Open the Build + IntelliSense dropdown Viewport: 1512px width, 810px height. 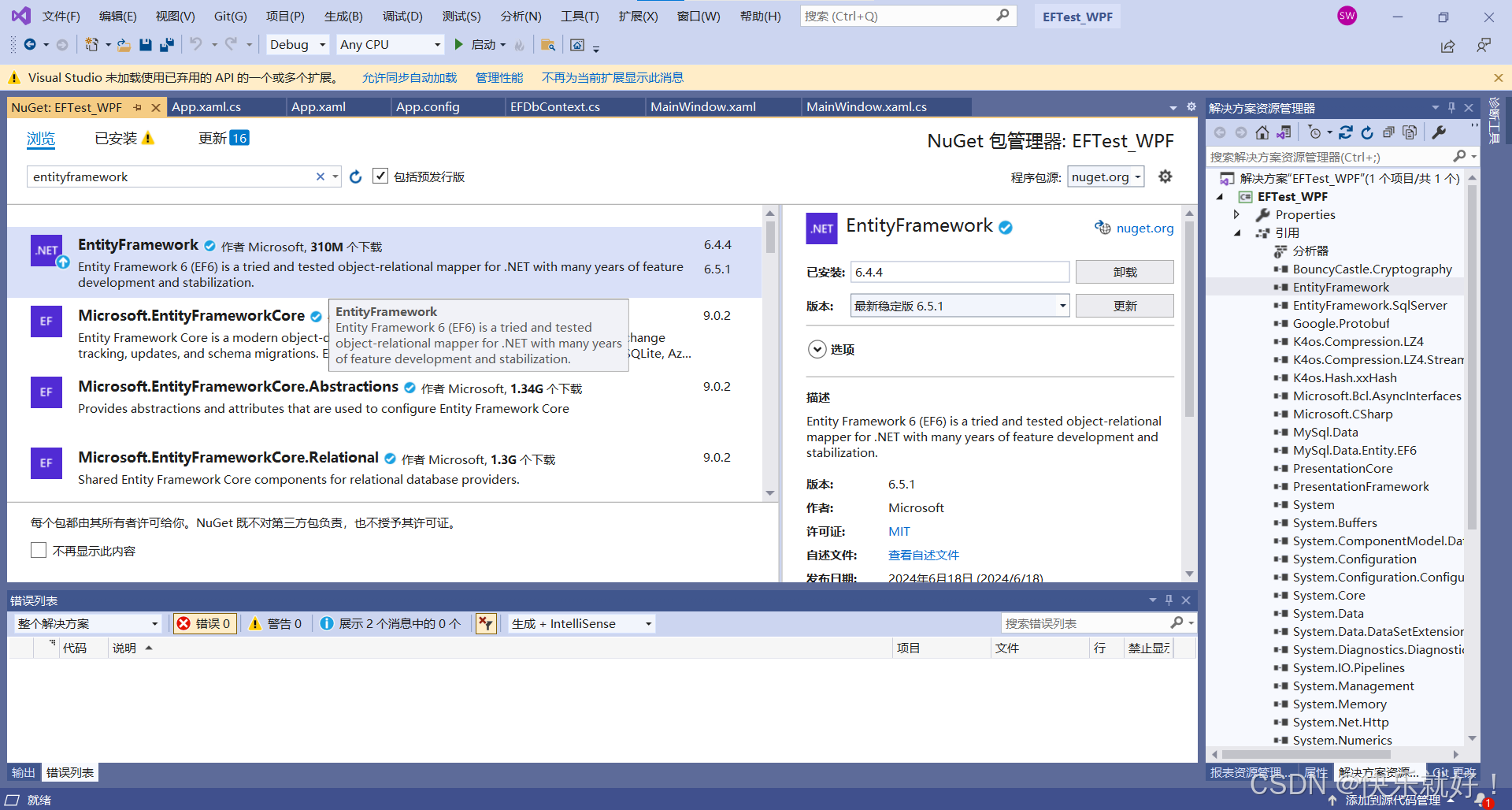(582, 623)
